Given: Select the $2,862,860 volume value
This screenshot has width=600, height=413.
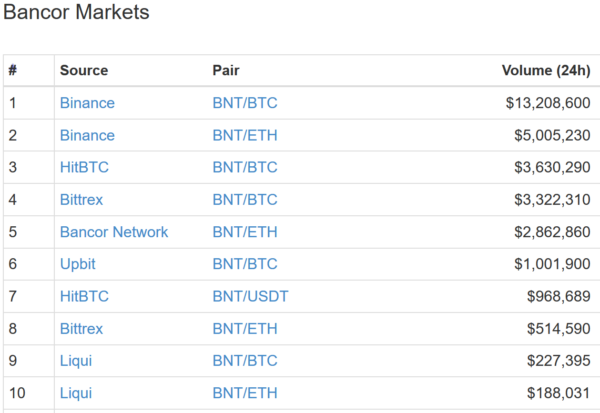Looking at the screenshot, I should tap(552, 232).
